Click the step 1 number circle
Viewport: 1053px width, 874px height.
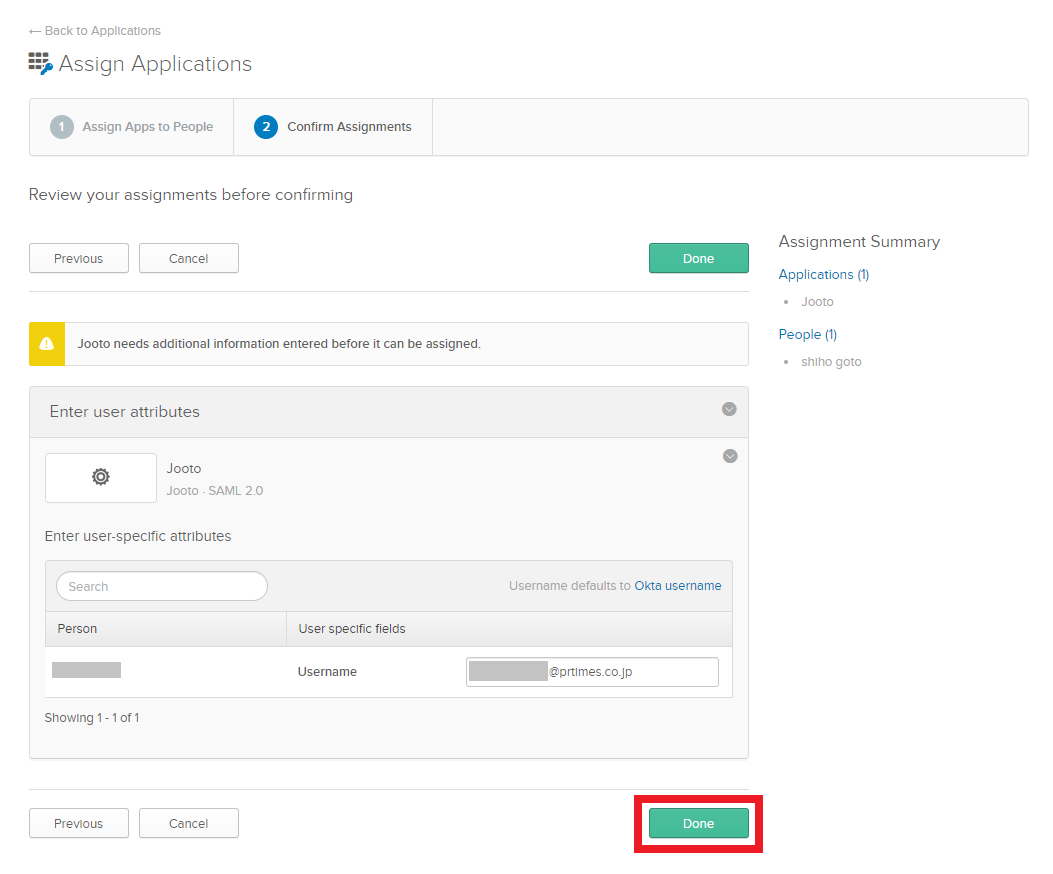[62, 127]
